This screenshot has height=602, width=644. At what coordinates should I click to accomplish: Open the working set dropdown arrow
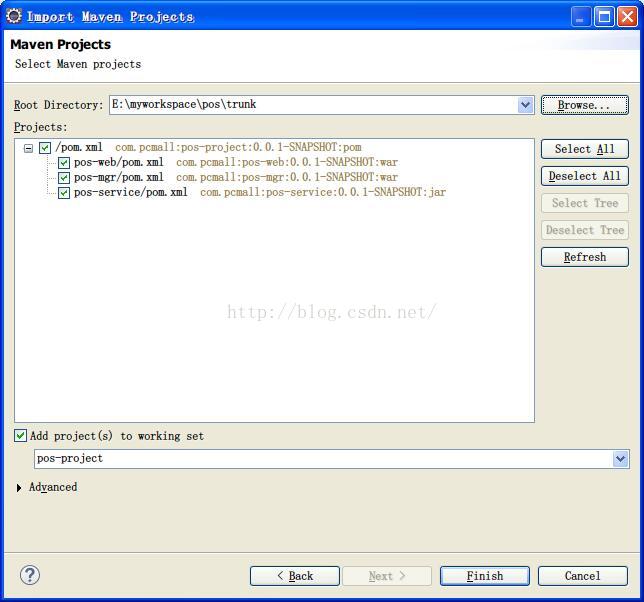620,459
